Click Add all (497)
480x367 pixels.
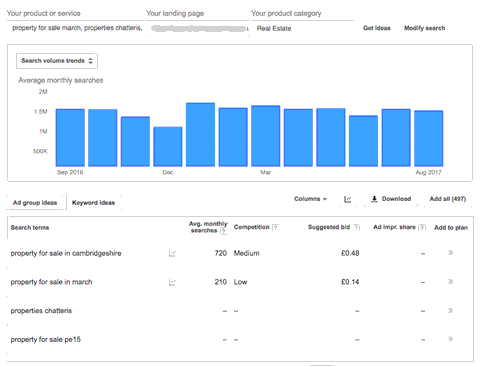click(447, 199)
